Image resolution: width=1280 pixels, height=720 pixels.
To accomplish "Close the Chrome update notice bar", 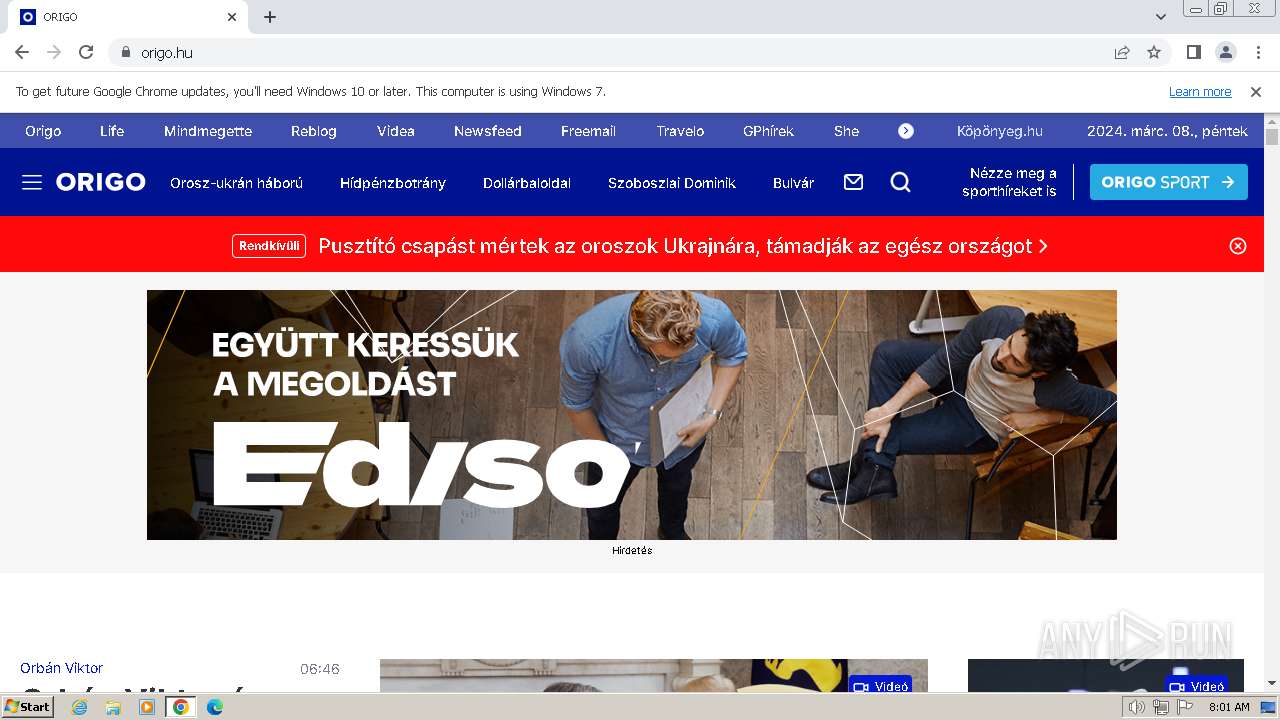I will click(x=1256, y=91).
